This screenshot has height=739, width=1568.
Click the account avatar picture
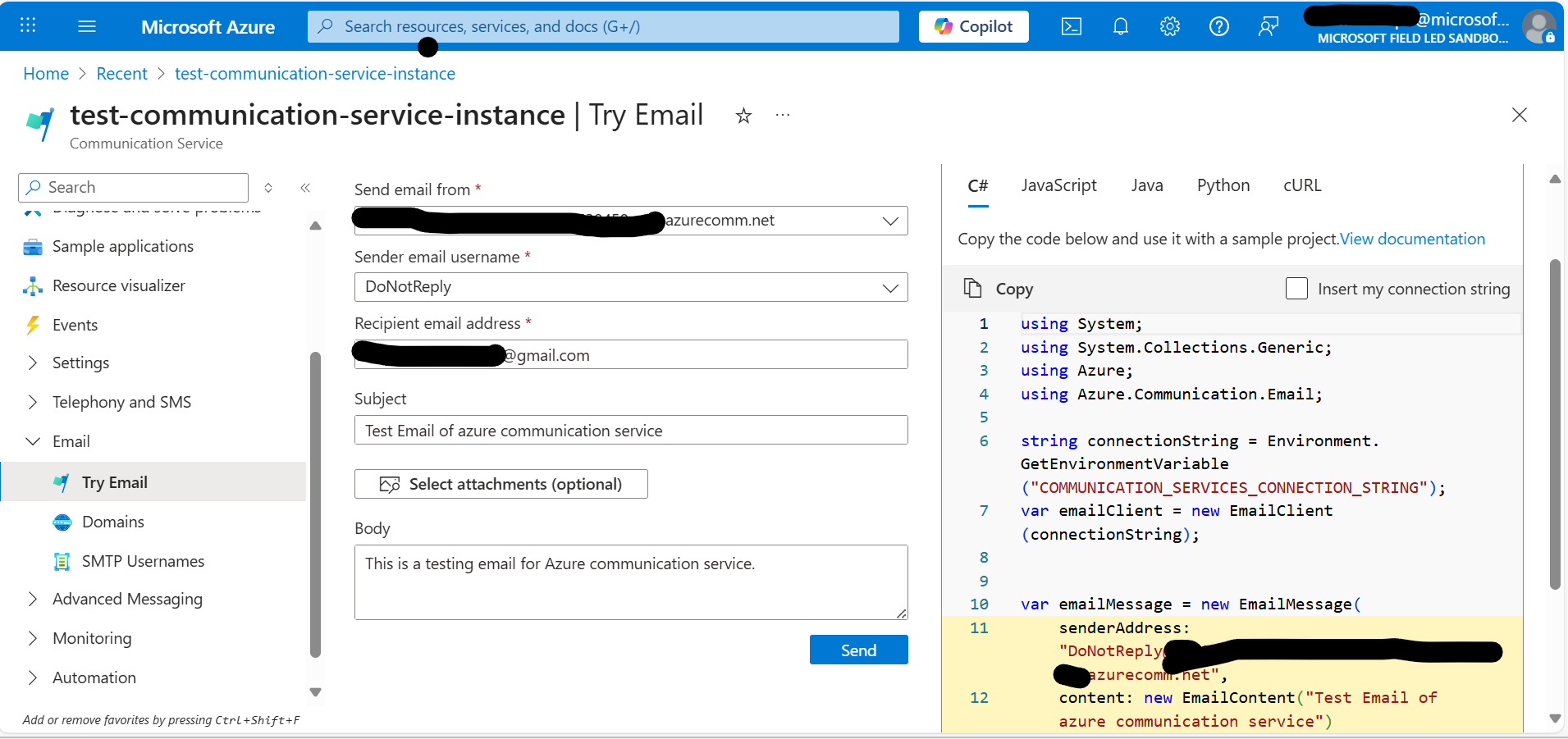point(1538,26)
